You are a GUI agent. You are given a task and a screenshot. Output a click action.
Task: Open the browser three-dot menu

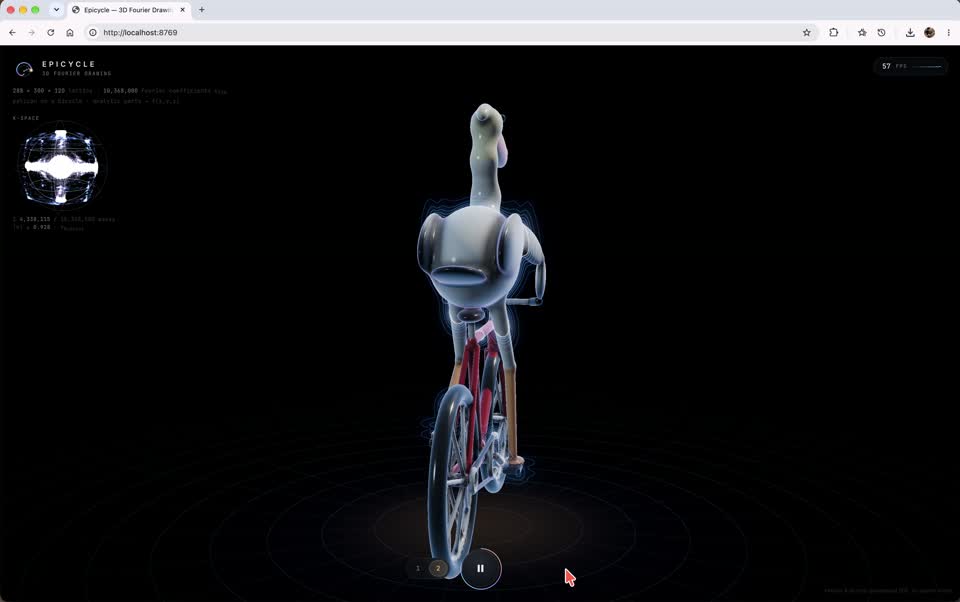click(948, 32)
